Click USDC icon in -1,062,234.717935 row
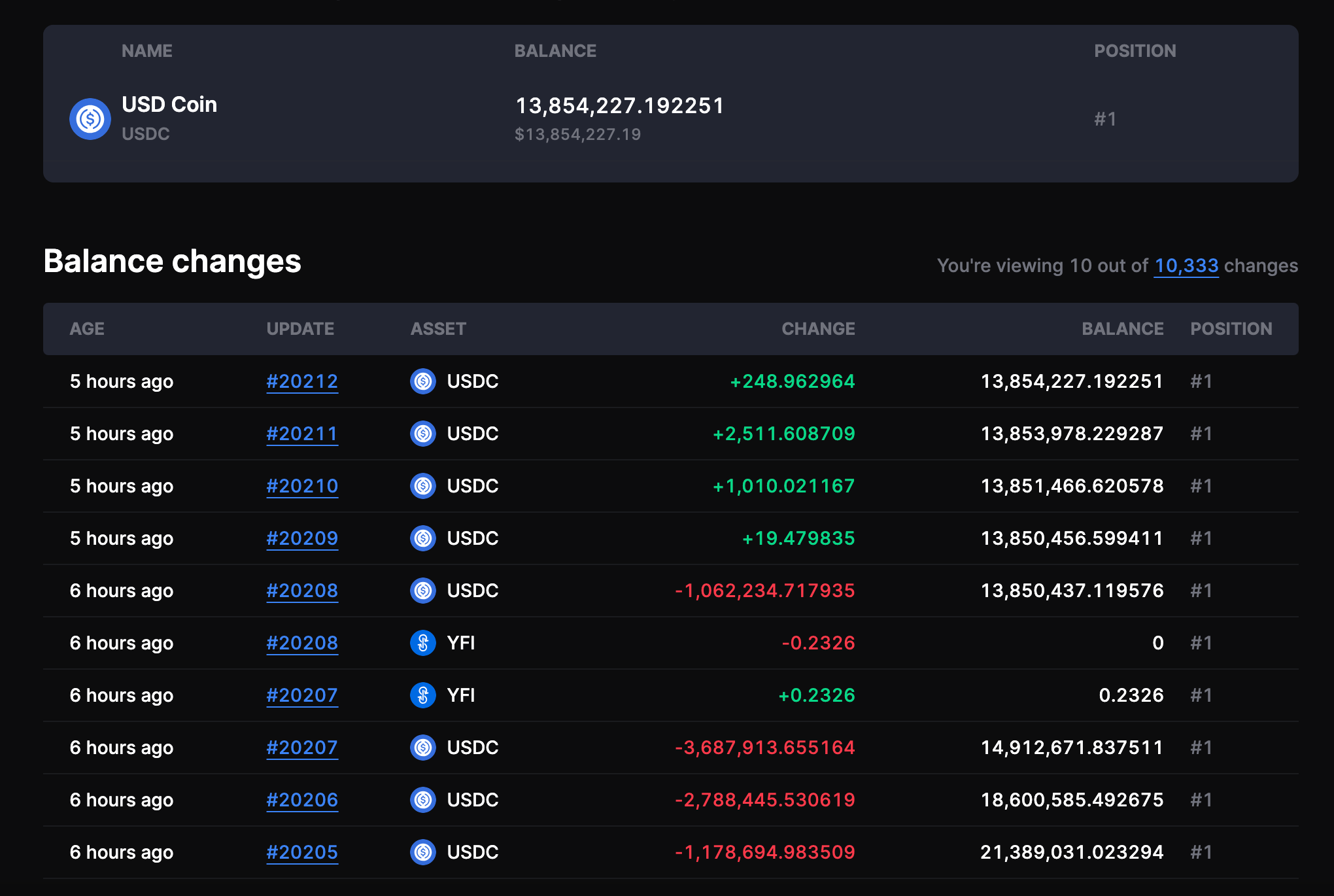Image resolution: width=1334 pixels, height=896 pixels. pos(423,591)
